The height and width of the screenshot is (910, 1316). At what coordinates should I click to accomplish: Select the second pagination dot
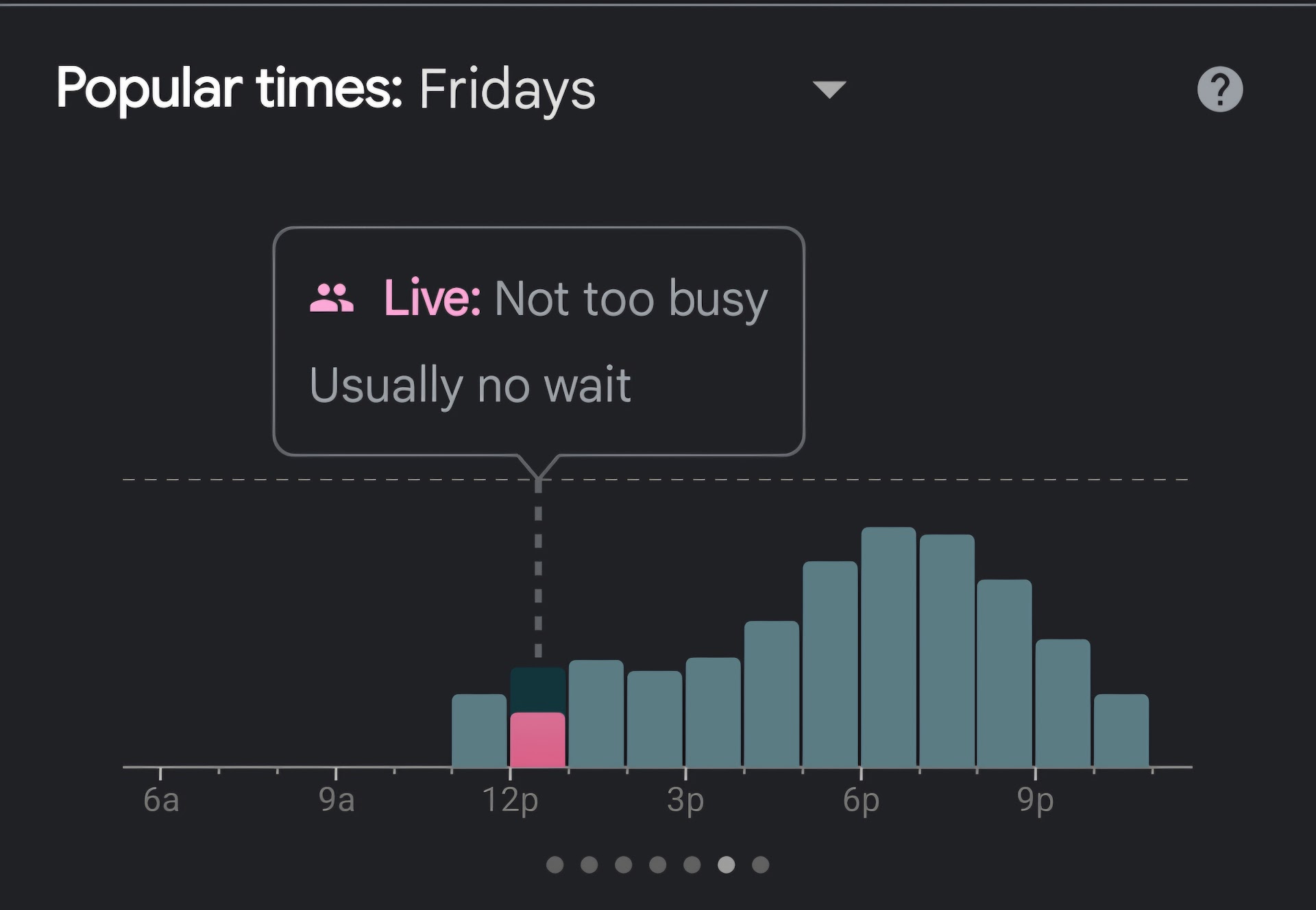pos(589,865)
